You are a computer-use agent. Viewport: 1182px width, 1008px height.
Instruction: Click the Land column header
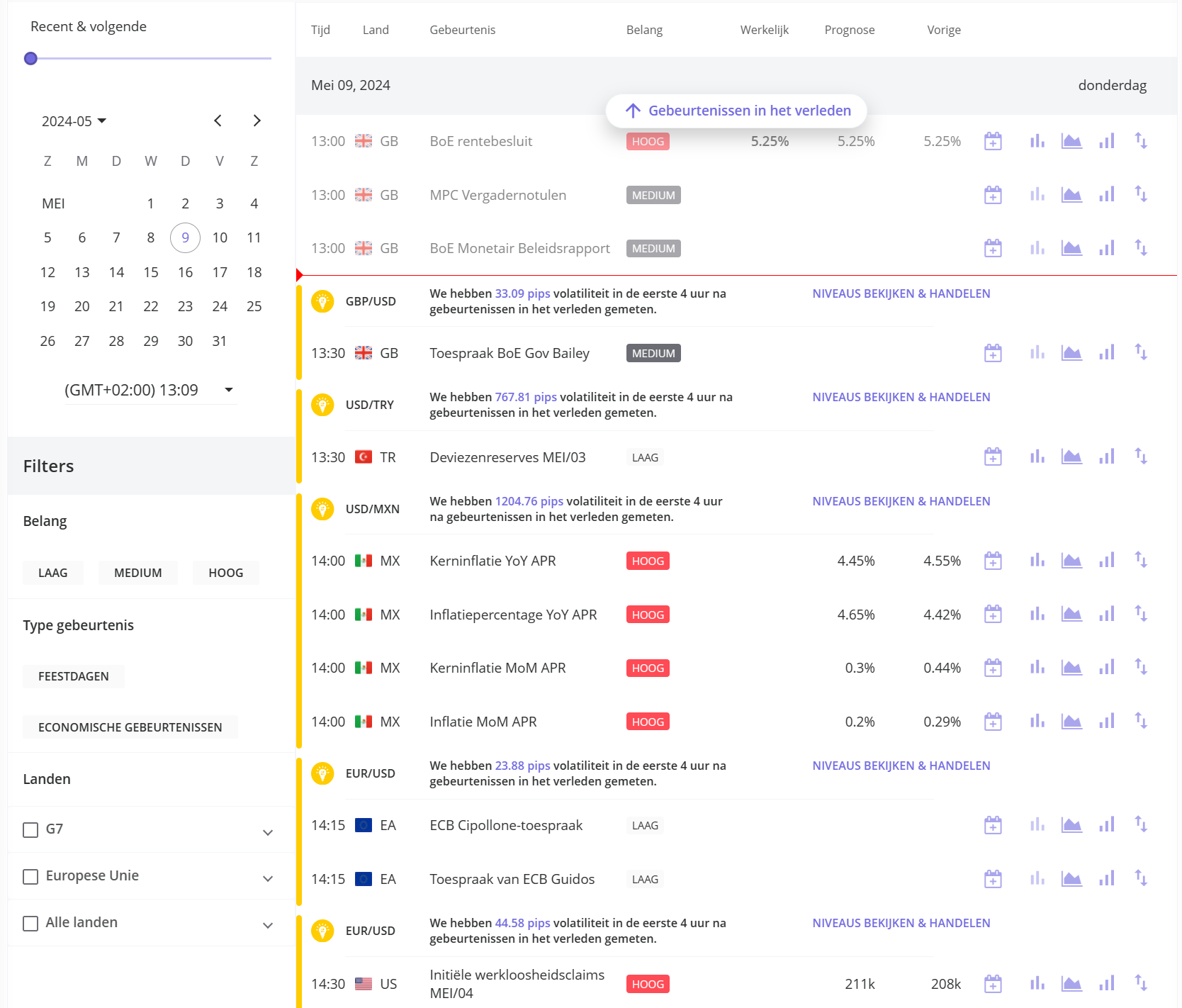point(376,30)
